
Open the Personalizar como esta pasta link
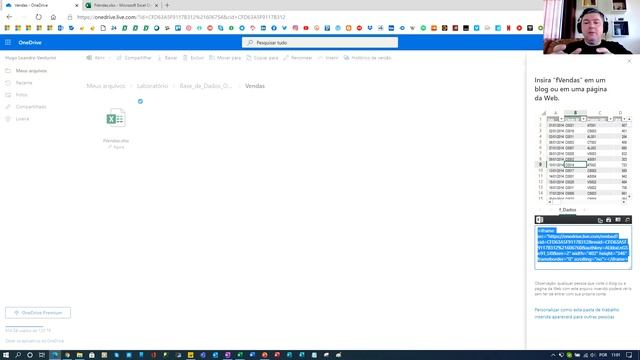(x=577, y=313)
